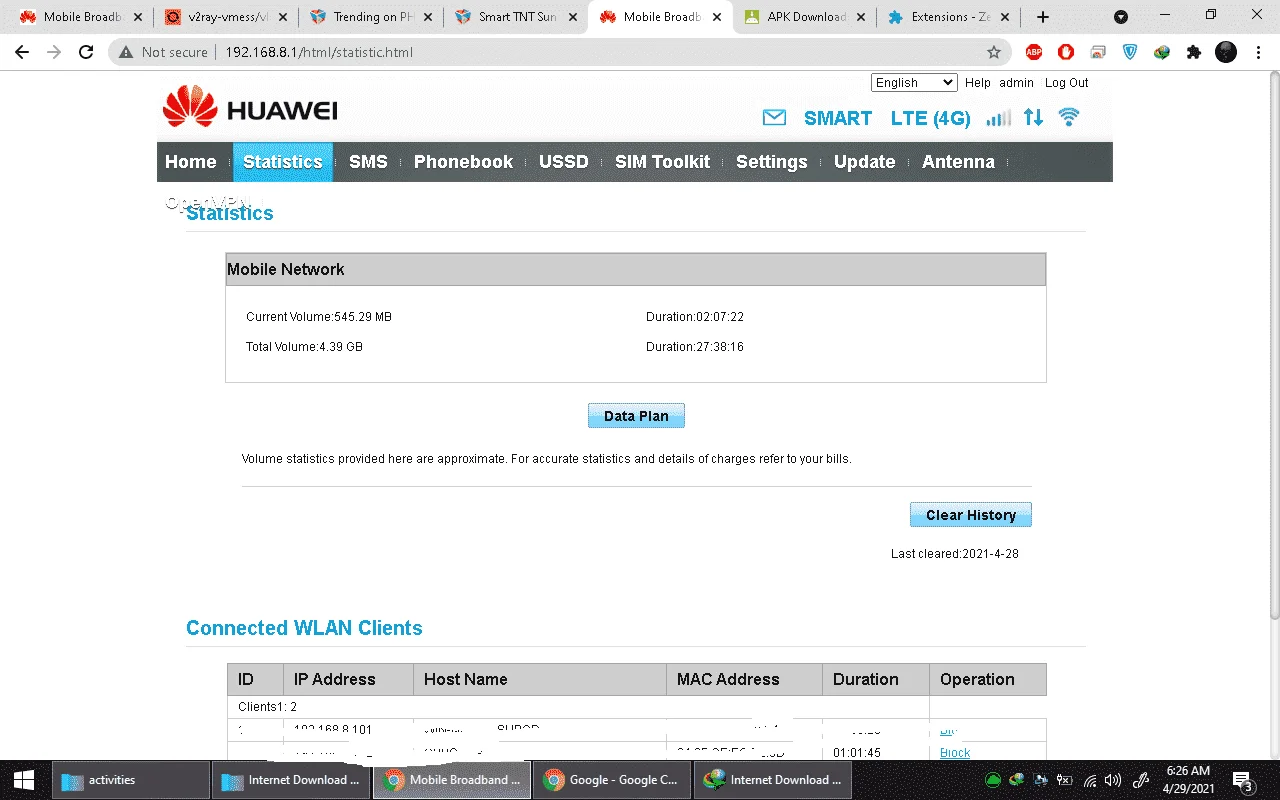Viewport: 1280px width, 800px height.
Task: Open the Chrome tab search dropdown arrow
Action: tap(1121, 17)
